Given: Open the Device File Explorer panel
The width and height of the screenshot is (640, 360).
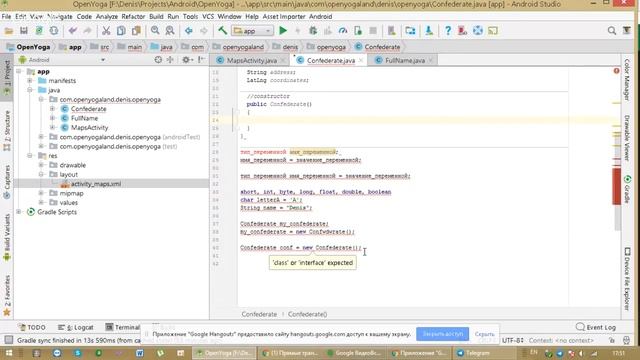Looking at the screenshot, I should click(627, 279).
